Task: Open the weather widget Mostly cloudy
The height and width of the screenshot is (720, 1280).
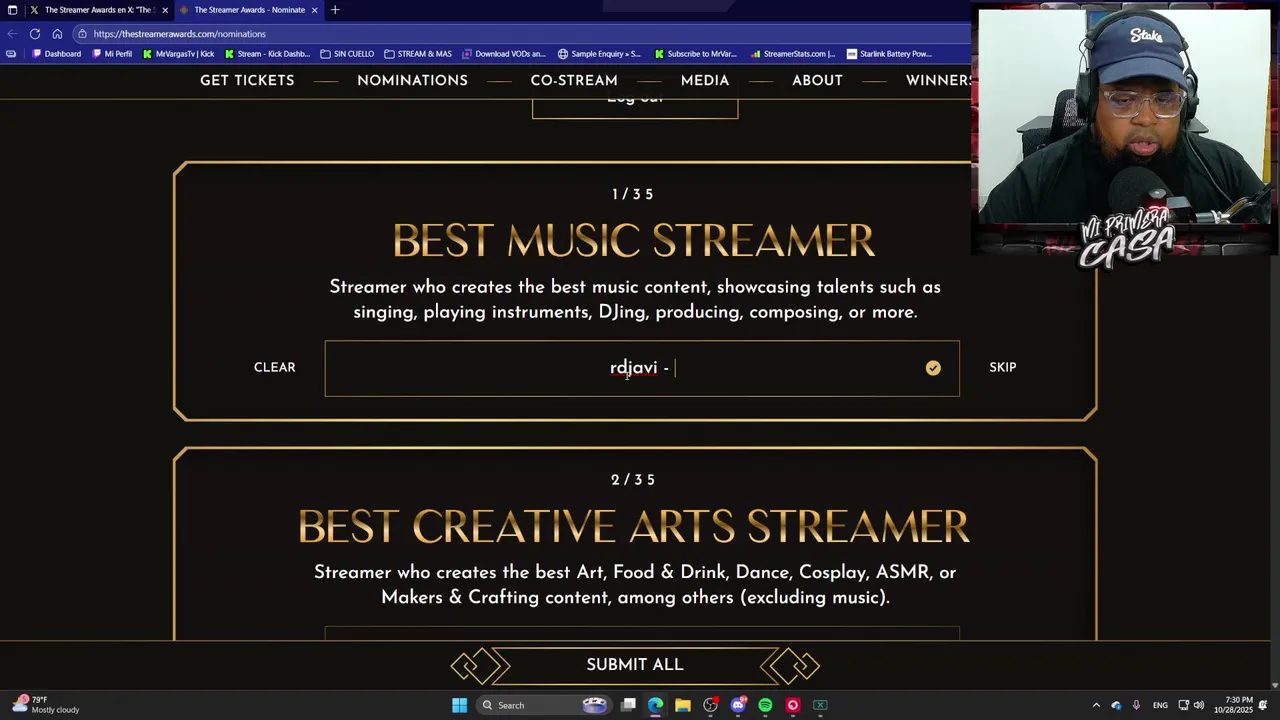Action: pyautogui.click(x=45, y=705)
